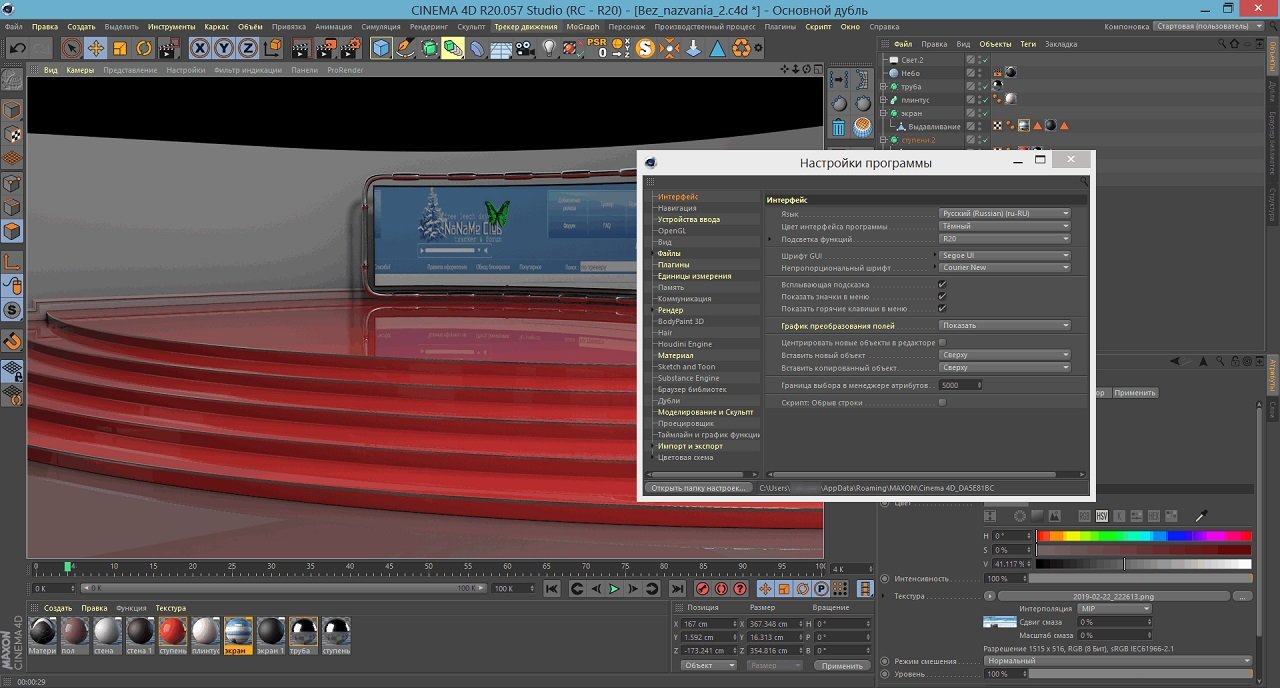
Task: Open the Шрифт GUI Segoe UI dropdown
Action: [1005, 256]
